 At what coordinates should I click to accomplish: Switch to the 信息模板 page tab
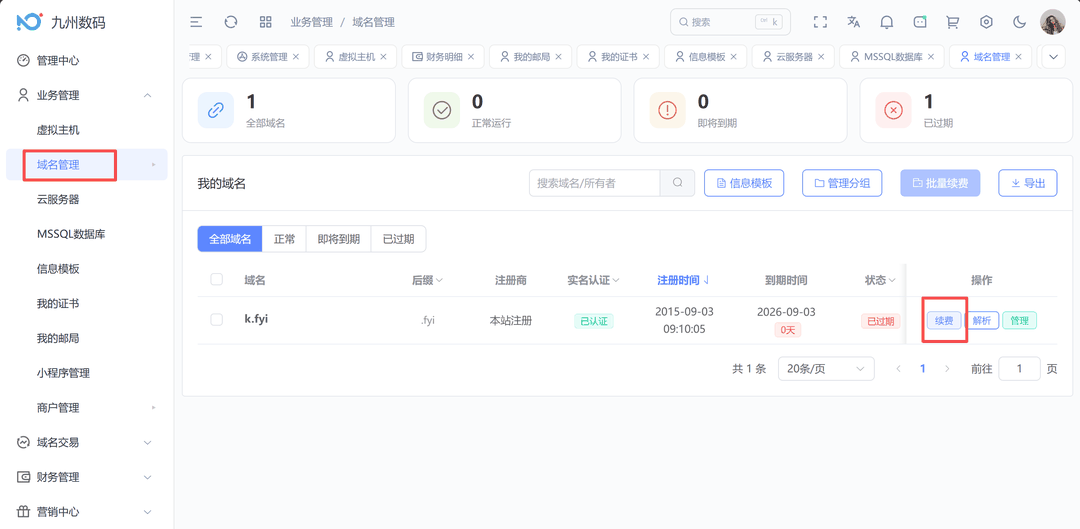click(x=705, y=56)
